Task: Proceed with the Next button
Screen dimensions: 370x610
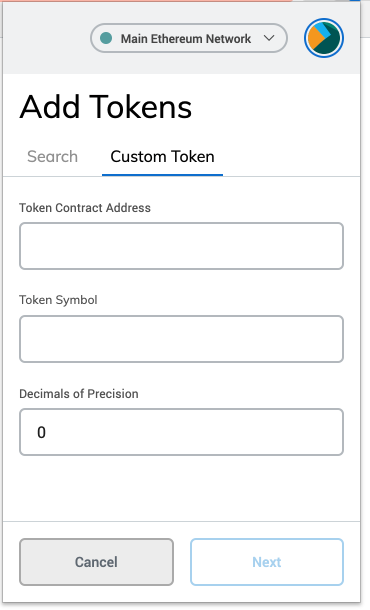Action: (267, 562)
